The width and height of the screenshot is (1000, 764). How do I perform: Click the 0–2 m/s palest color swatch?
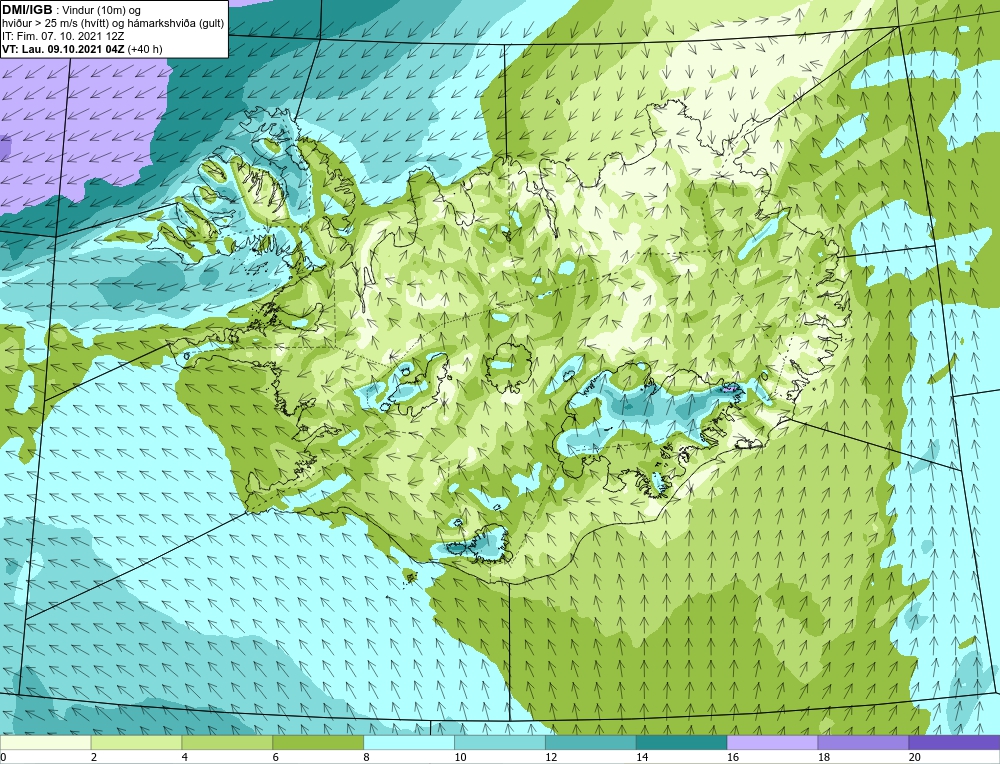(46, 742)
